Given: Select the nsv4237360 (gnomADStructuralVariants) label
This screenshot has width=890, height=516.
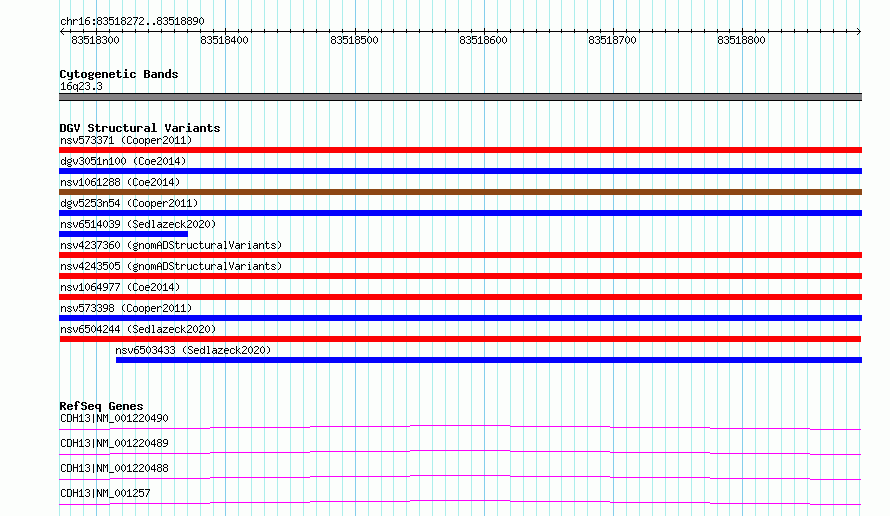Looking at the screenshot, I should 171,245.
